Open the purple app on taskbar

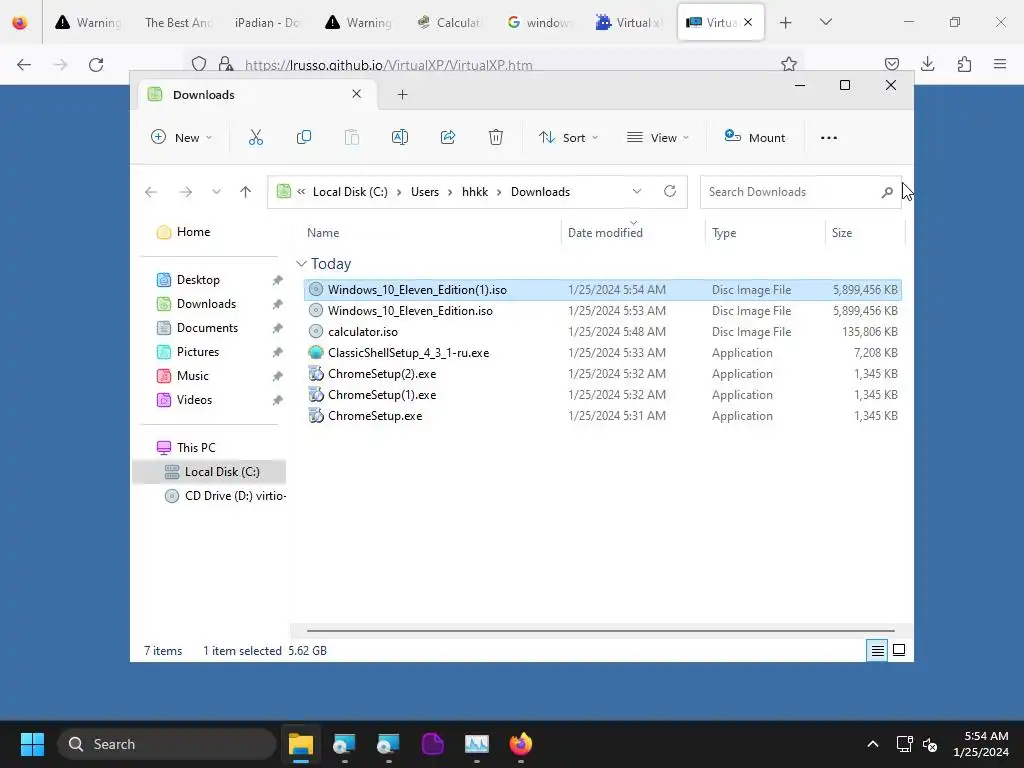pyautogui.click(x=432, y=744)
